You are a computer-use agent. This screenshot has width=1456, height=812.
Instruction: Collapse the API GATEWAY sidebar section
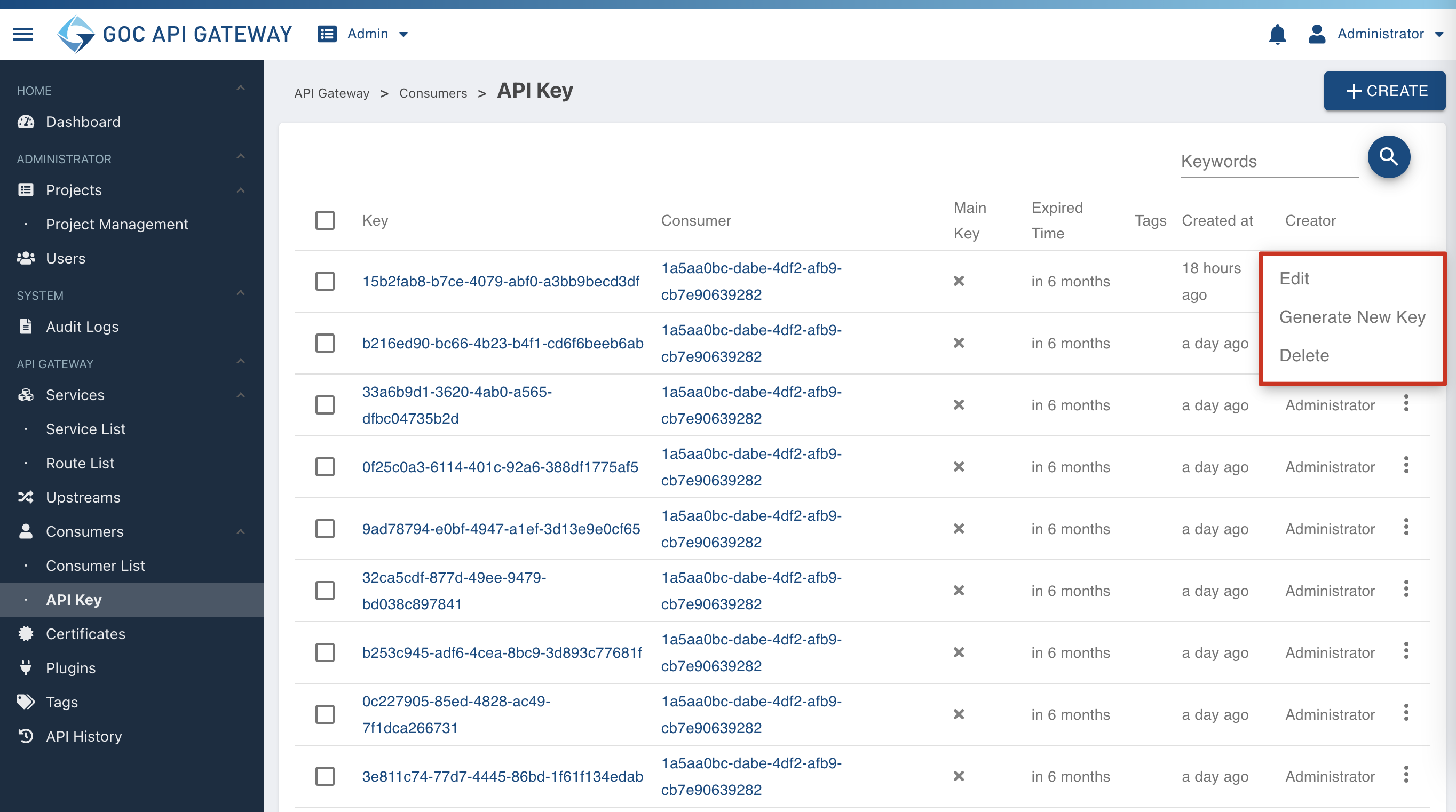coord(240,361)
